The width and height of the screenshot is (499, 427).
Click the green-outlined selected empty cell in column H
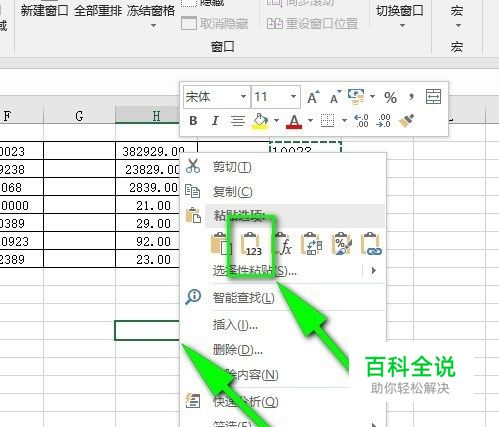point(147,330)
